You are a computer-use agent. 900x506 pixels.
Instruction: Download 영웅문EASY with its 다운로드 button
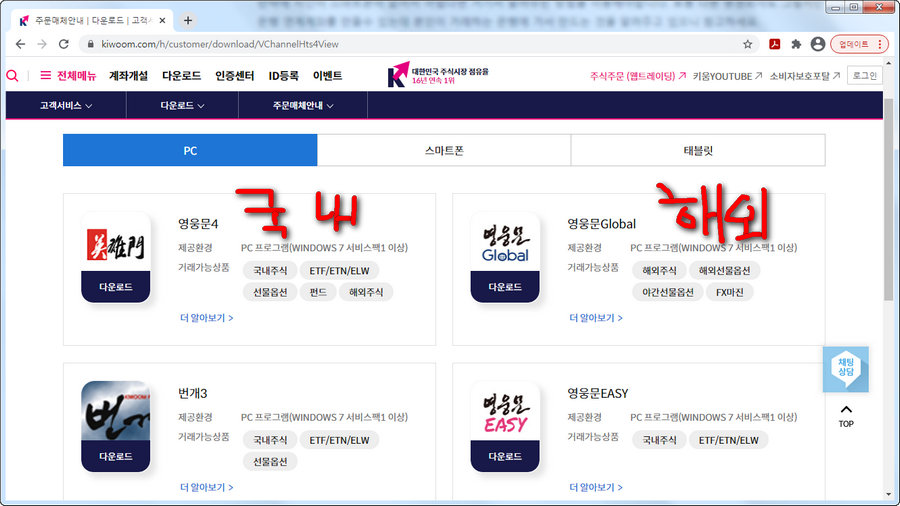(505, 456)
